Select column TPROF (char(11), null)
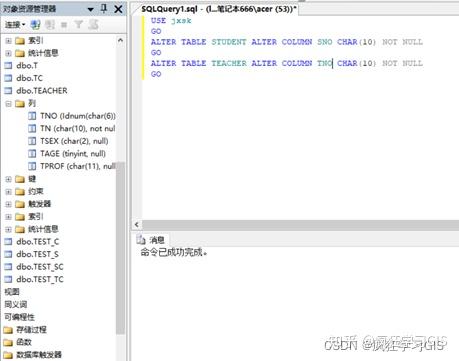The height and width of the screenshot is (361, 459). [78, 166]
